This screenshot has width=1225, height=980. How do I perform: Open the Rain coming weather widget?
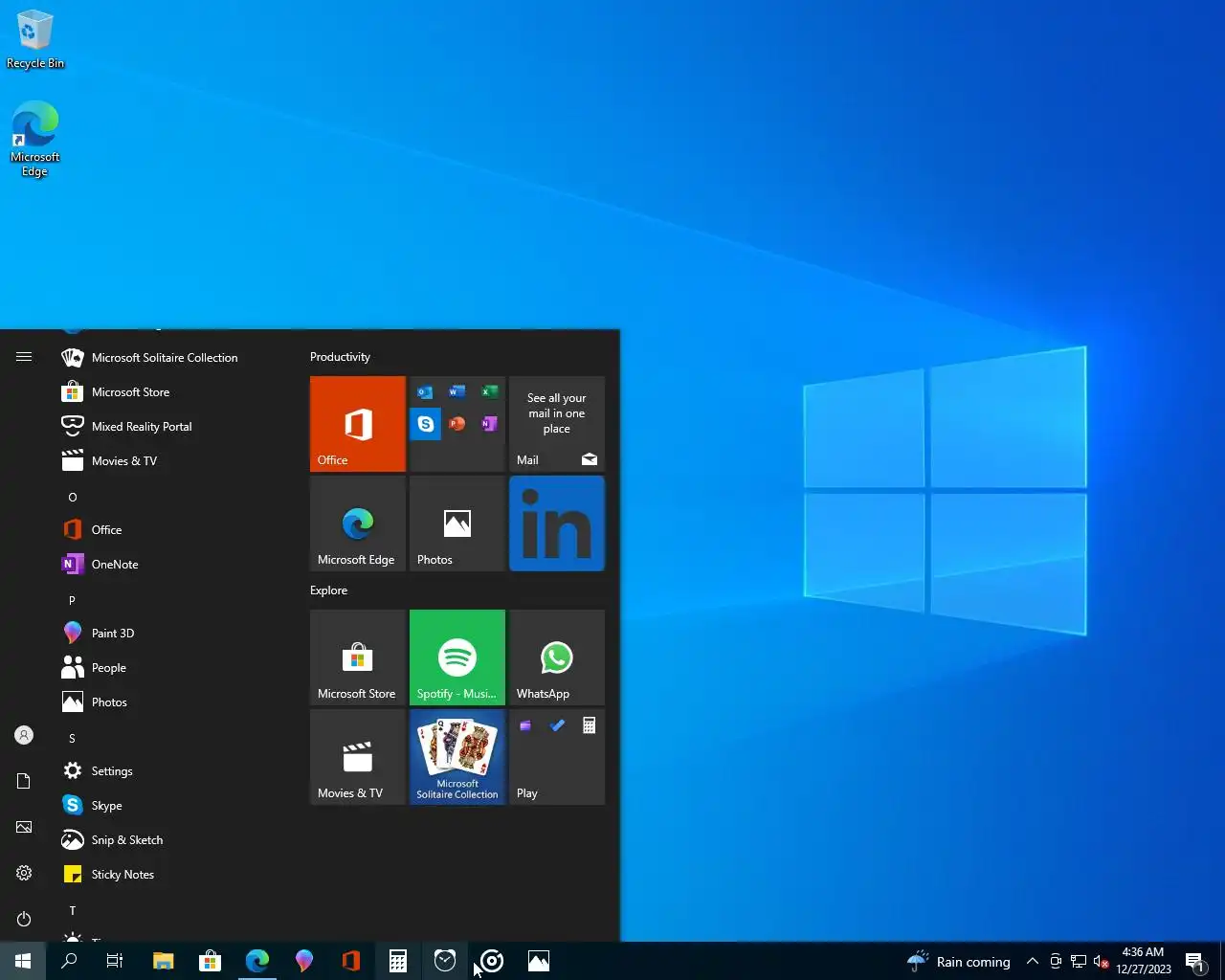[959, 961]
